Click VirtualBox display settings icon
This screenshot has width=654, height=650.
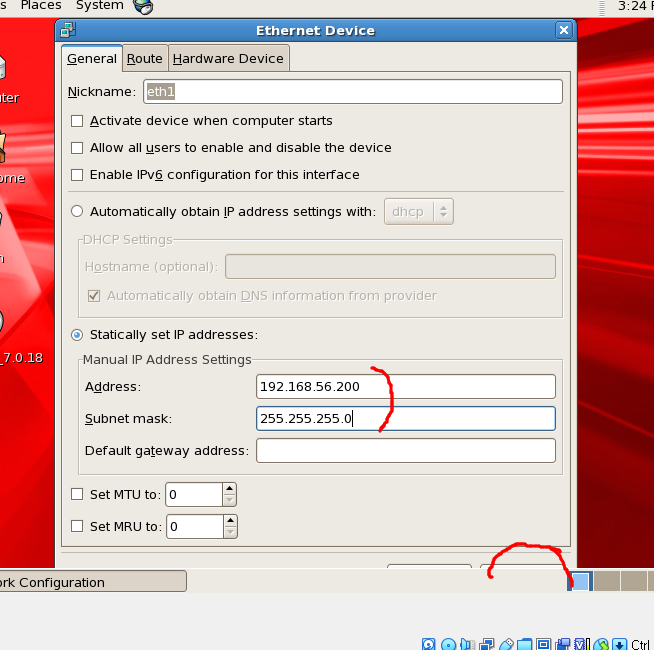pos(543,644)
